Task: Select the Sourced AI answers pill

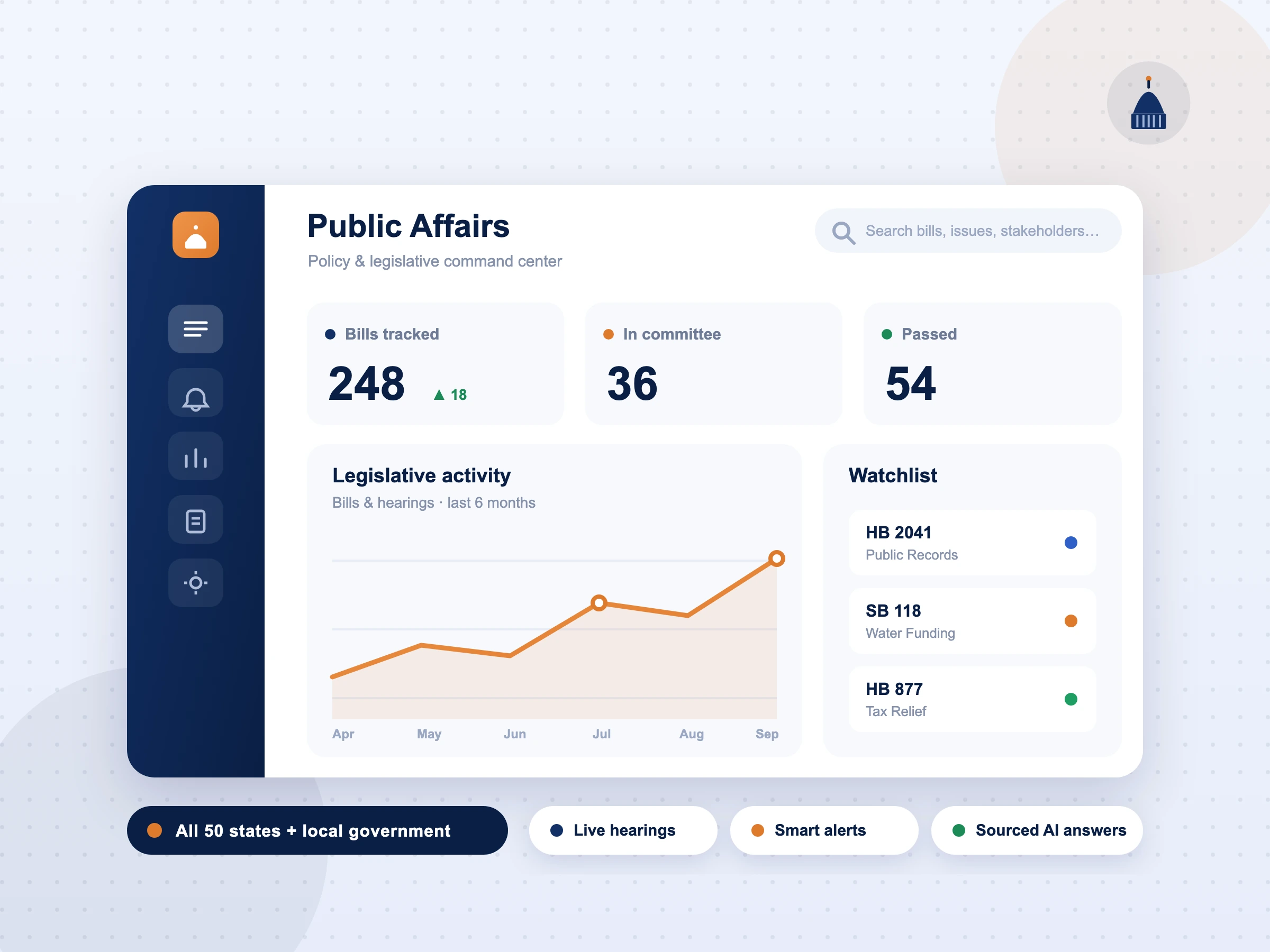Action: pos(1037,830)
